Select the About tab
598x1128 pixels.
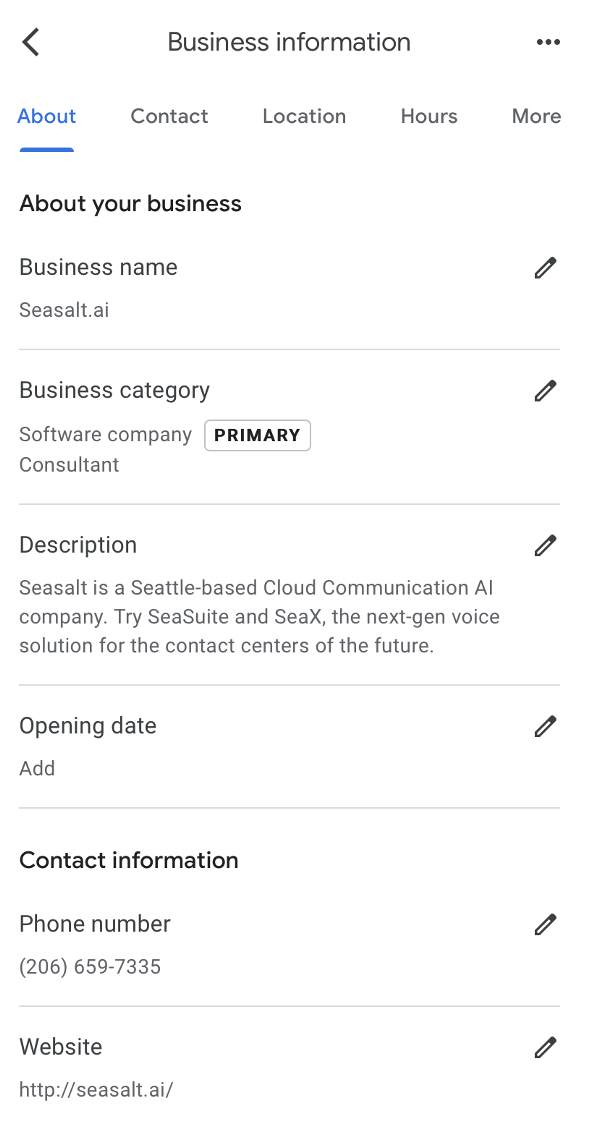pos(47,117)
